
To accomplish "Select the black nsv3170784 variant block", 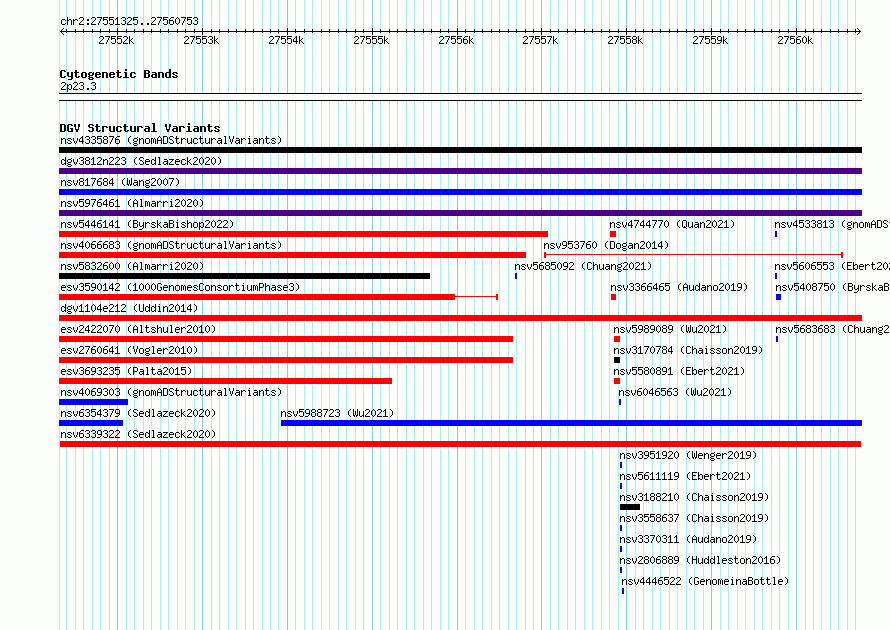I will click(617, 360).
